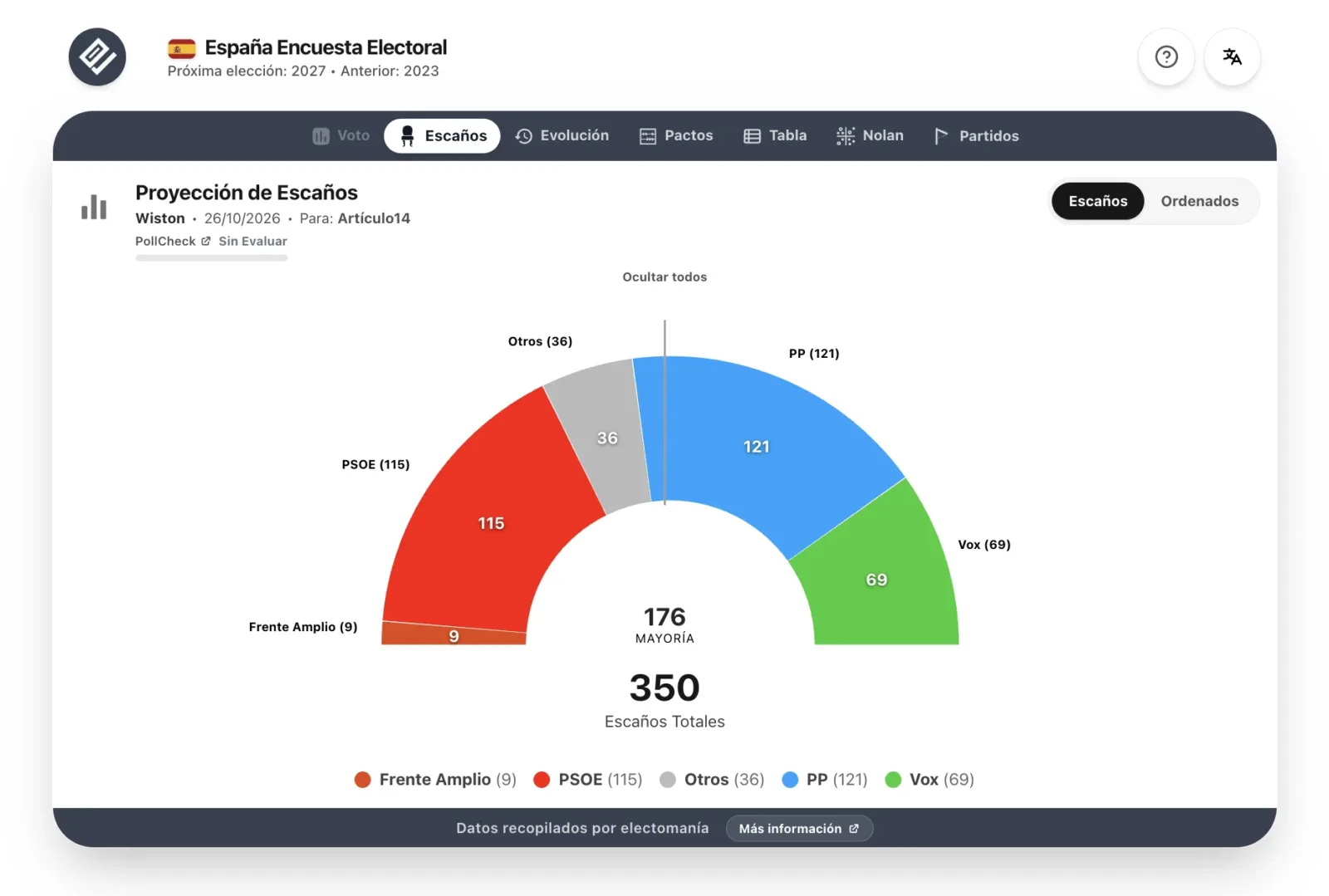The width and height of the screenshot is (1329, 896).
Task: Click the 350 Escaños Totales figure
Action: coord(664,700)
